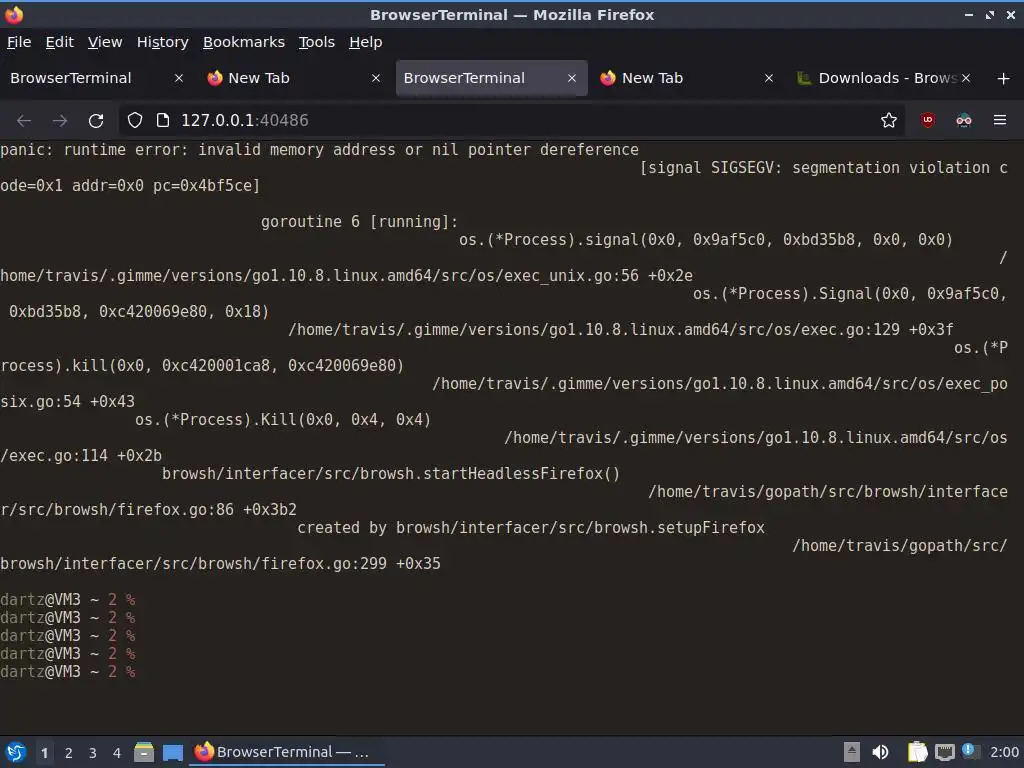The image size is (1024, 768).
Task: Open the site information page icon
Action: (163, 120)
